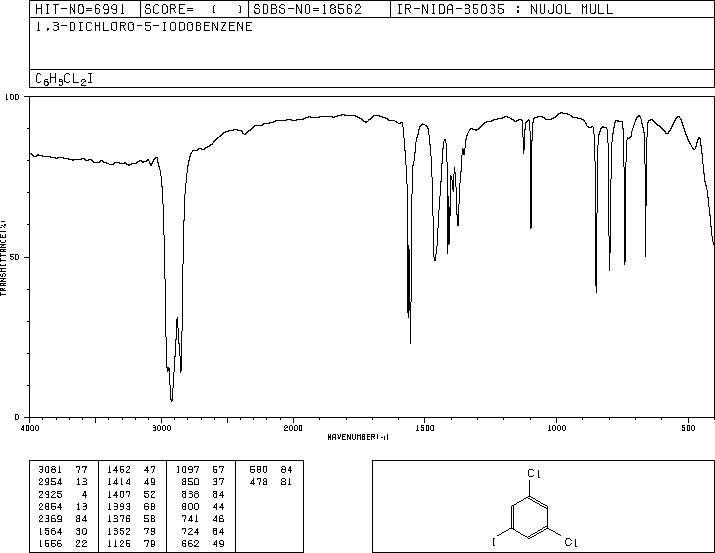This screenshot has width=715, height=553.
Task: Select the 1462 wavenumber in peak table
Action: pyautogui.click(x=119, y=470)
